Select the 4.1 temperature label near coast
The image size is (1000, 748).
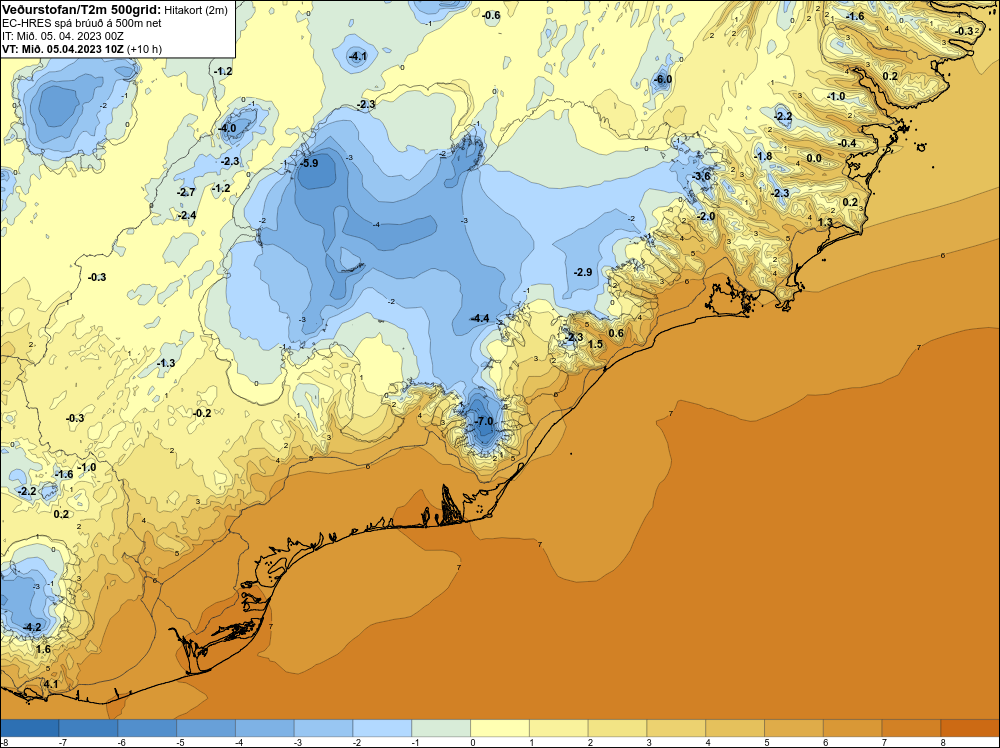click(50, 684)
